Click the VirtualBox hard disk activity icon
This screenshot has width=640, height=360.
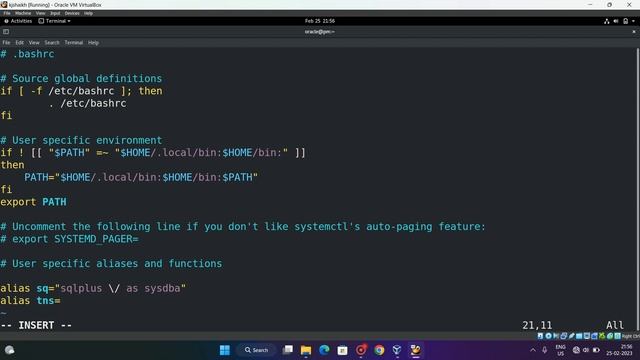[x=540, y=336]
